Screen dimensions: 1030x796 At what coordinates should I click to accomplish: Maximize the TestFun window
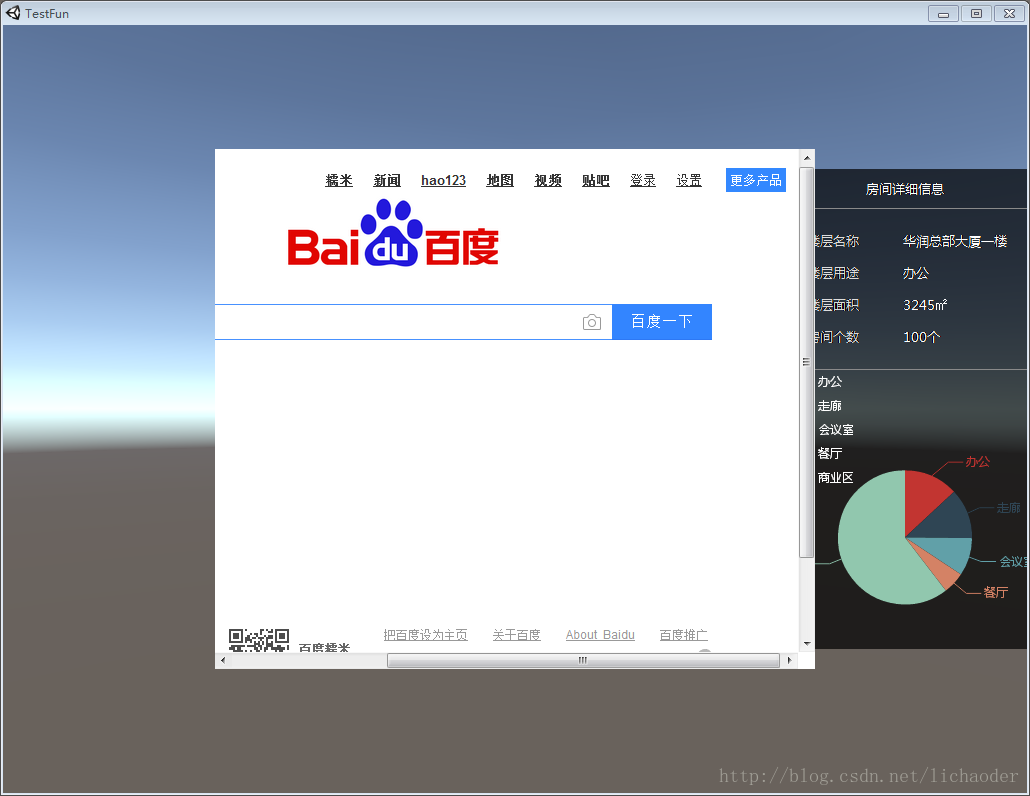(977, 13)
